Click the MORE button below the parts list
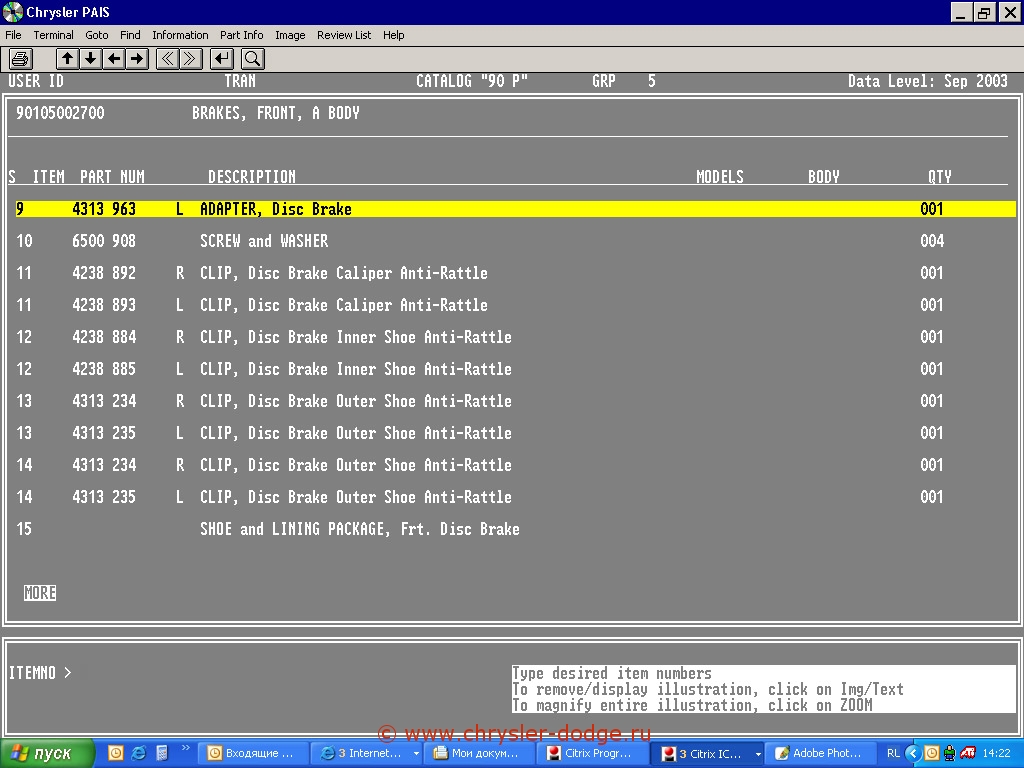 (40, 593)
